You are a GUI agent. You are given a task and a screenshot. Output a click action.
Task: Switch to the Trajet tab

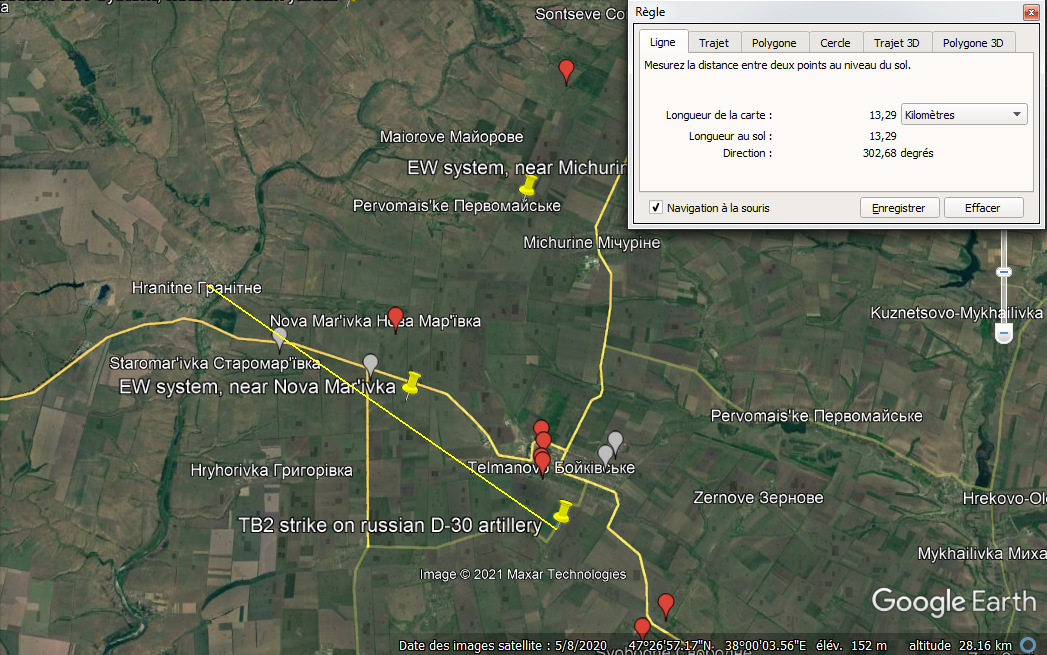click(714, 43)
